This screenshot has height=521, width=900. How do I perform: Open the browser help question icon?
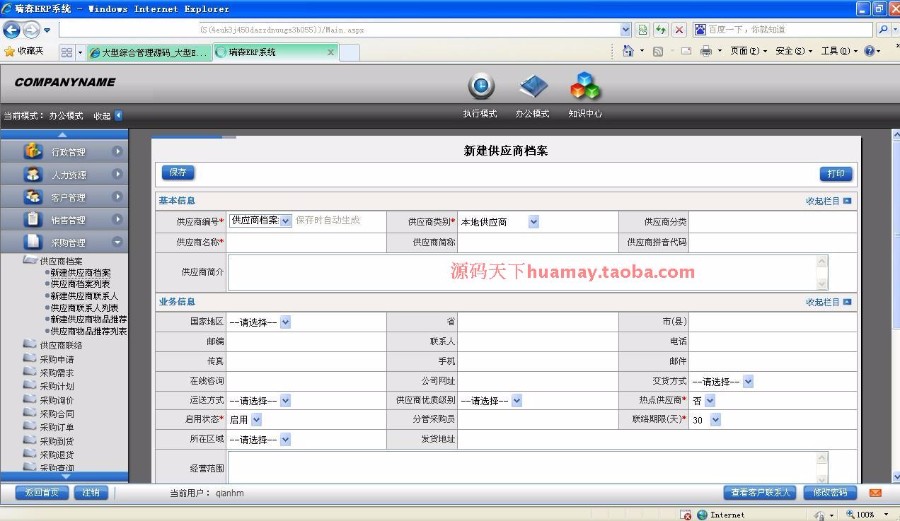870,51
